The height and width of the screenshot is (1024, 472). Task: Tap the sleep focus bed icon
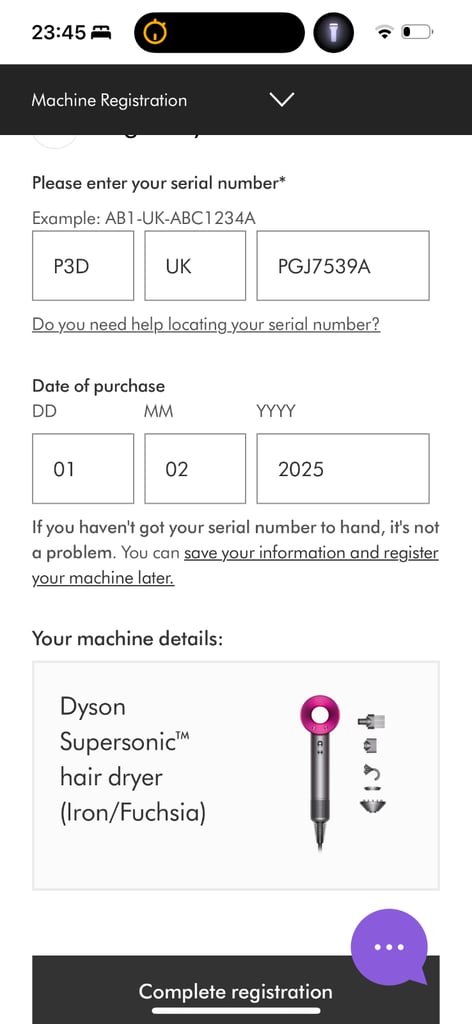tap(101, 32)
